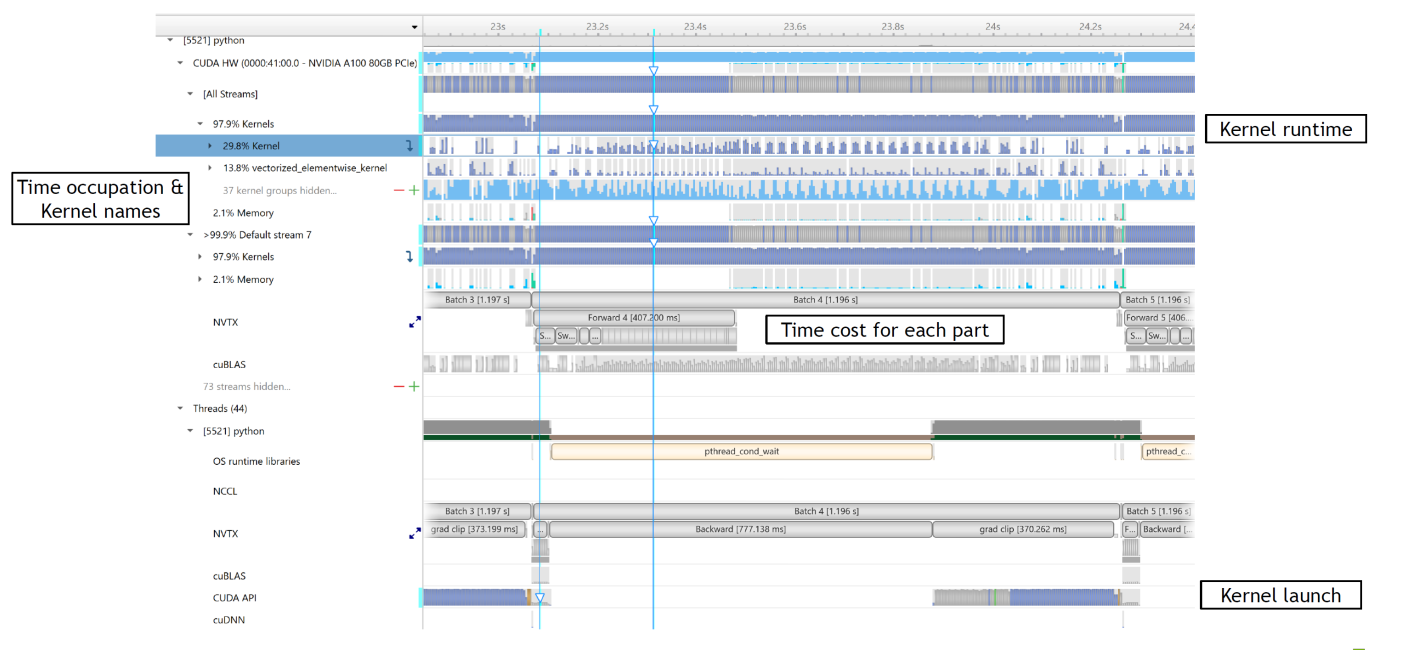The image size is (1405, 650).
Task: Click the down-arrow icon on 29.8% Kernel row
Action: (x=409, y=146)
